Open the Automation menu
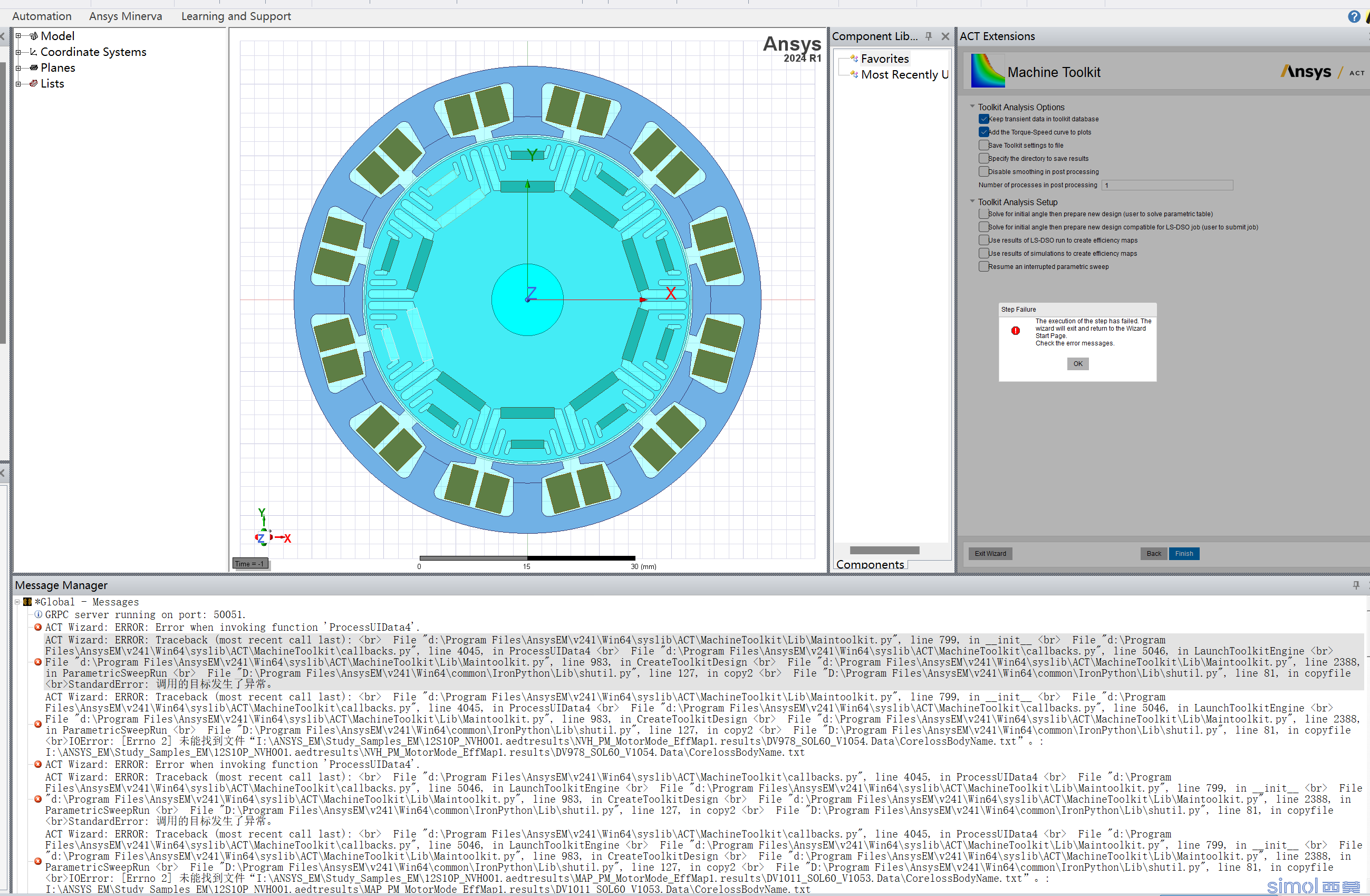This screenshot has height=896, width=1370. click(42, 16)
